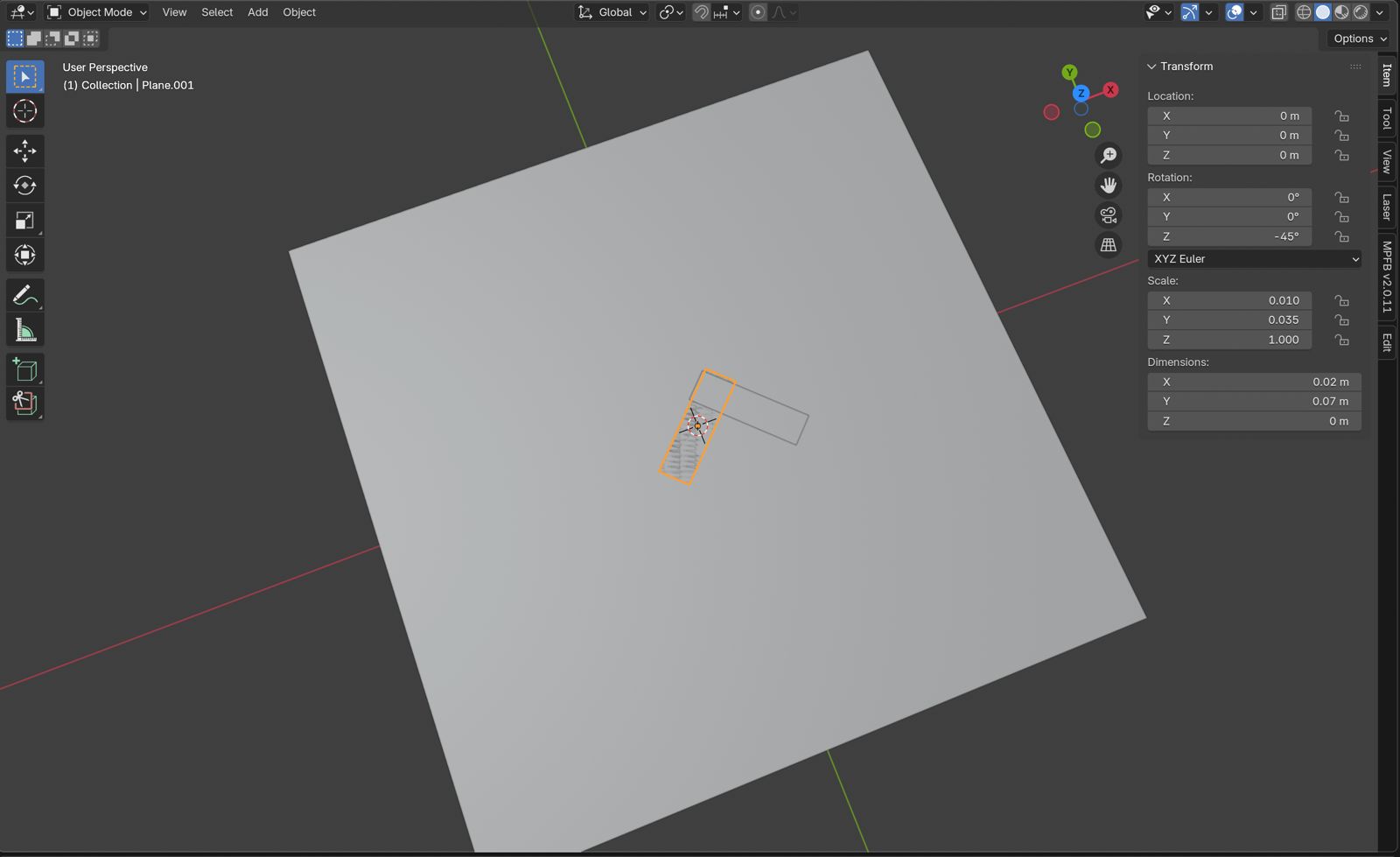1400x857 pixels.
Task: Choose the Add Cube tool
Action: point(24,369)
